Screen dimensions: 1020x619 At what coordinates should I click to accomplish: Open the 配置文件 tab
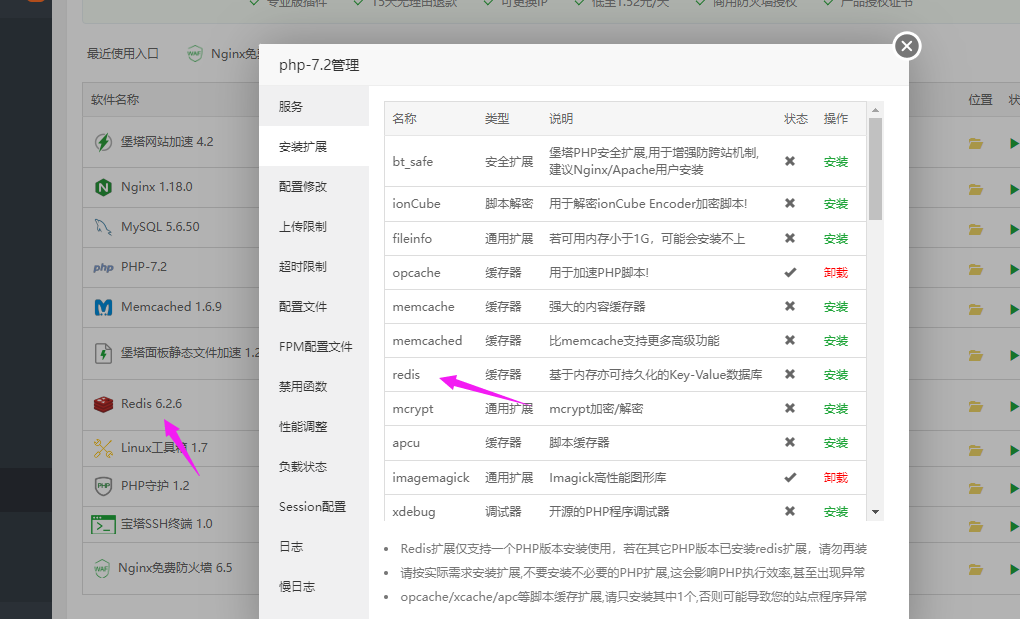click(314, 306)
